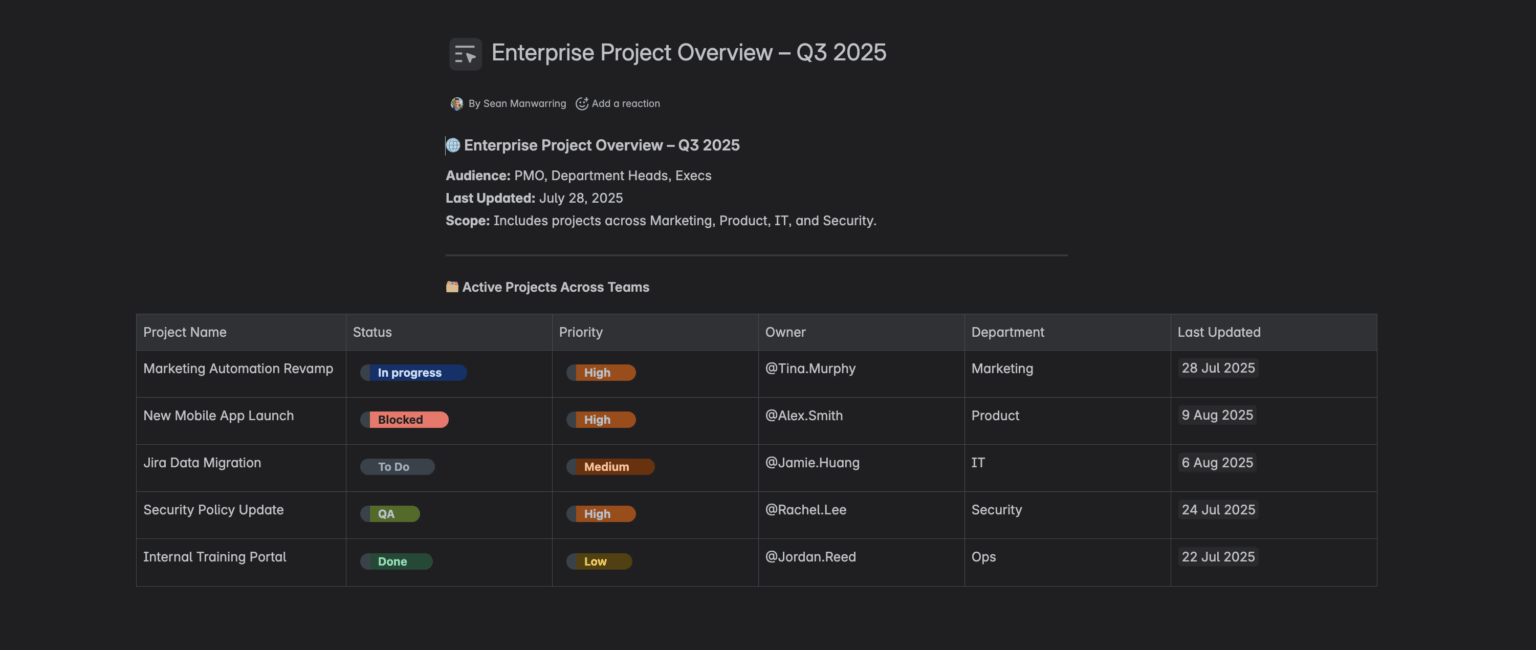Click the page icon beside the main title
This screenshot has height=650, width=1536.
pos(465,54)
